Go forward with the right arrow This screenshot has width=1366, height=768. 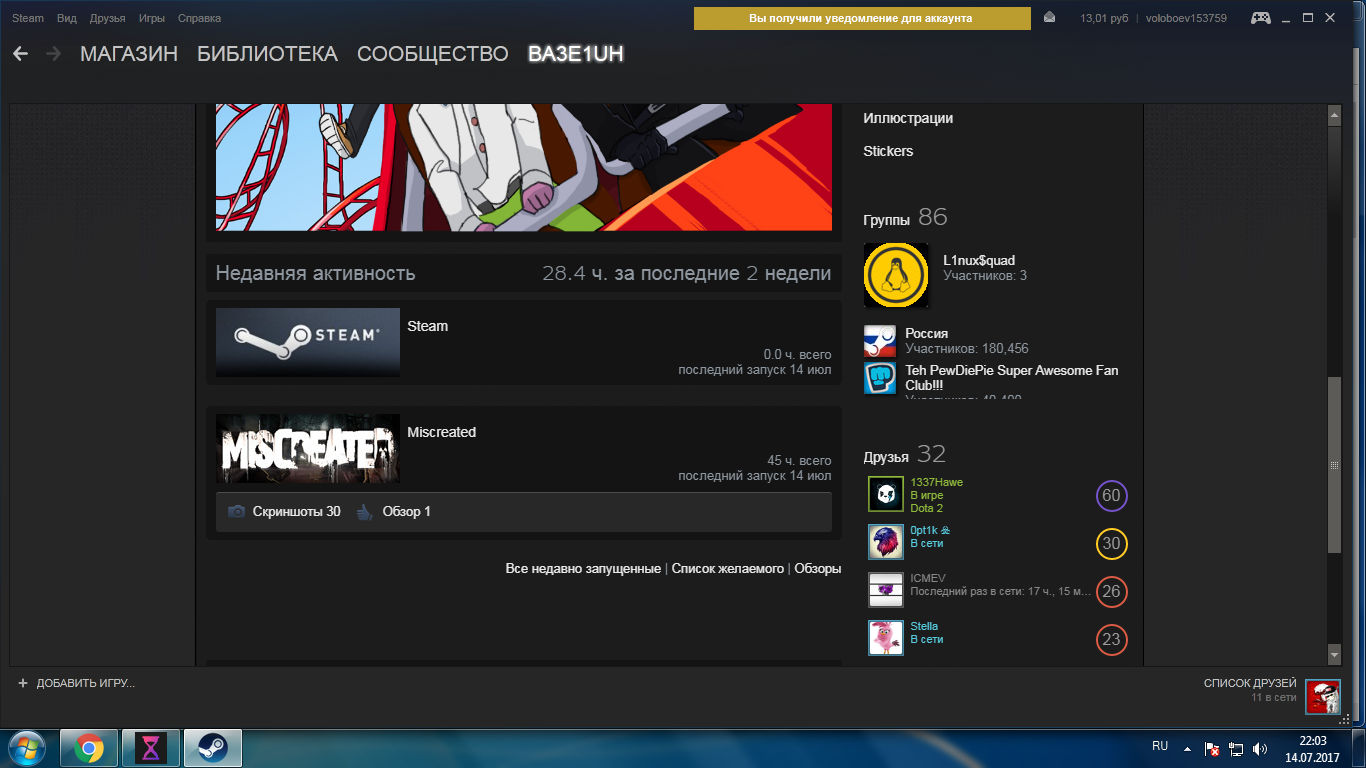click(x=53, y=54)
